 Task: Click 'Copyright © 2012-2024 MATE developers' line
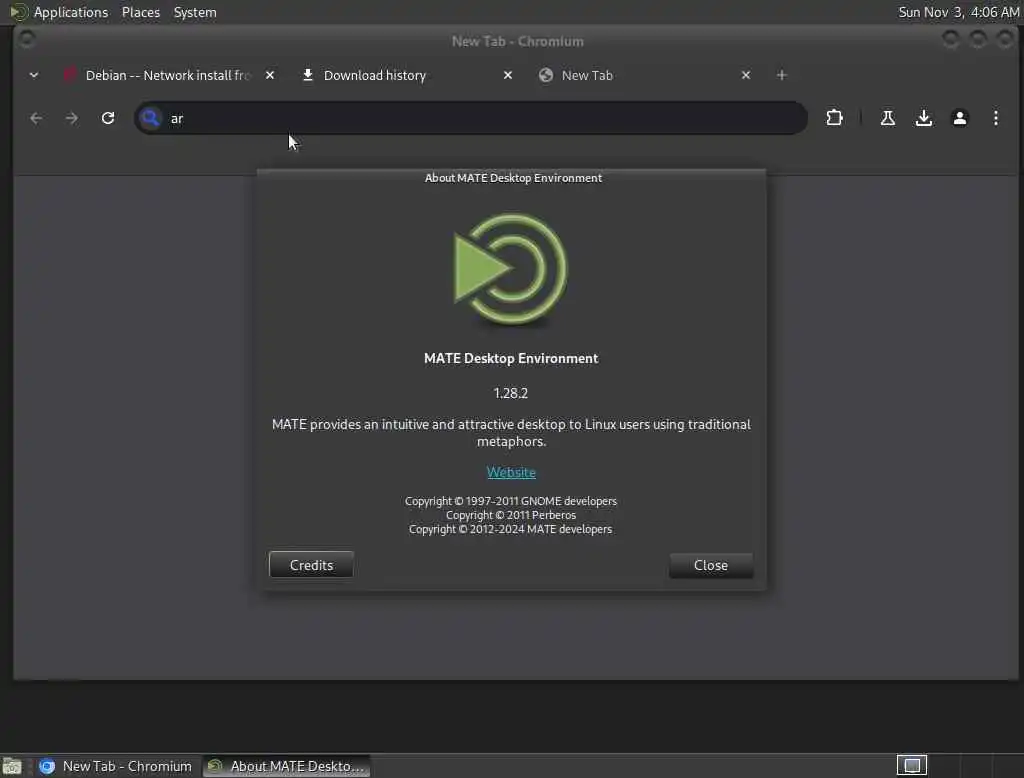511,530
